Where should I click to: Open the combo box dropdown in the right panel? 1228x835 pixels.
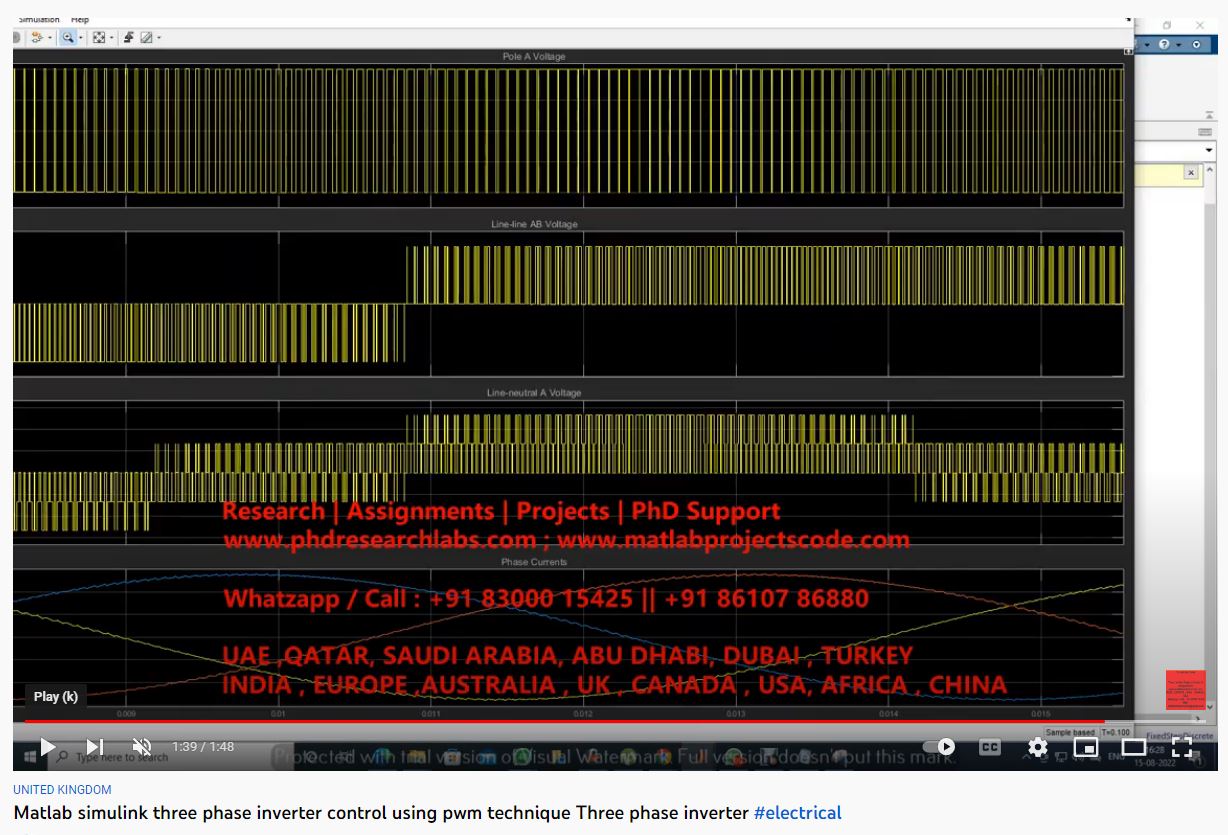tap(1209, 150)
